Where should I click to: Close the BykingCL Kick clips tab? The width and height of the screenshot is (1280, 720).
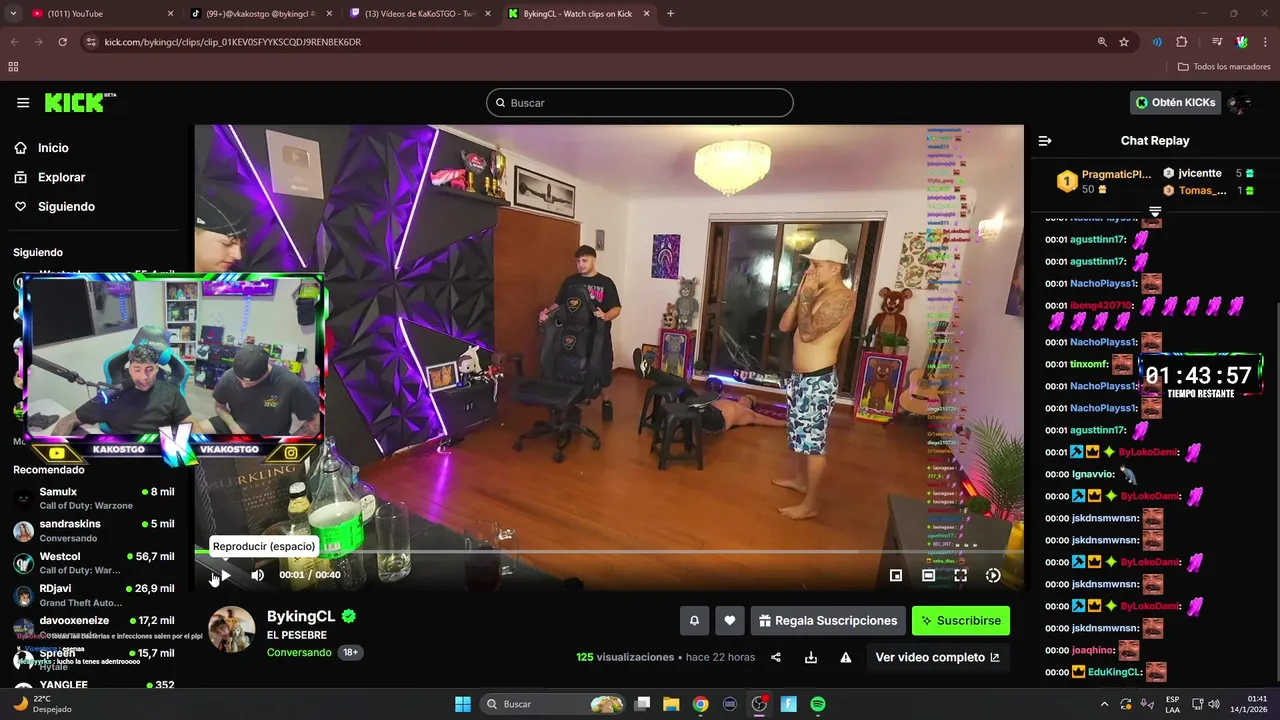[x=646, y=14]
